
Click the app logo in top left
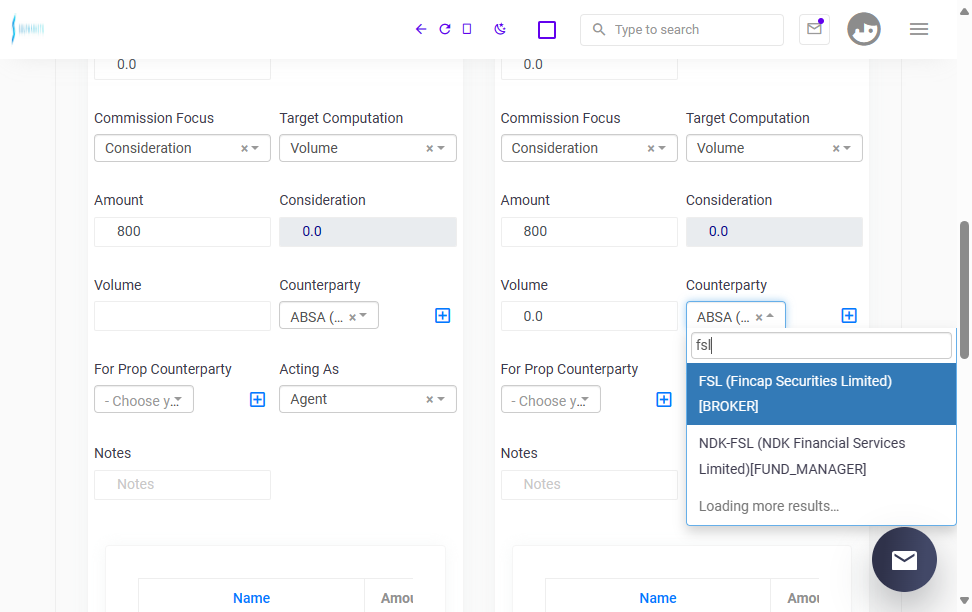[28, 29]
